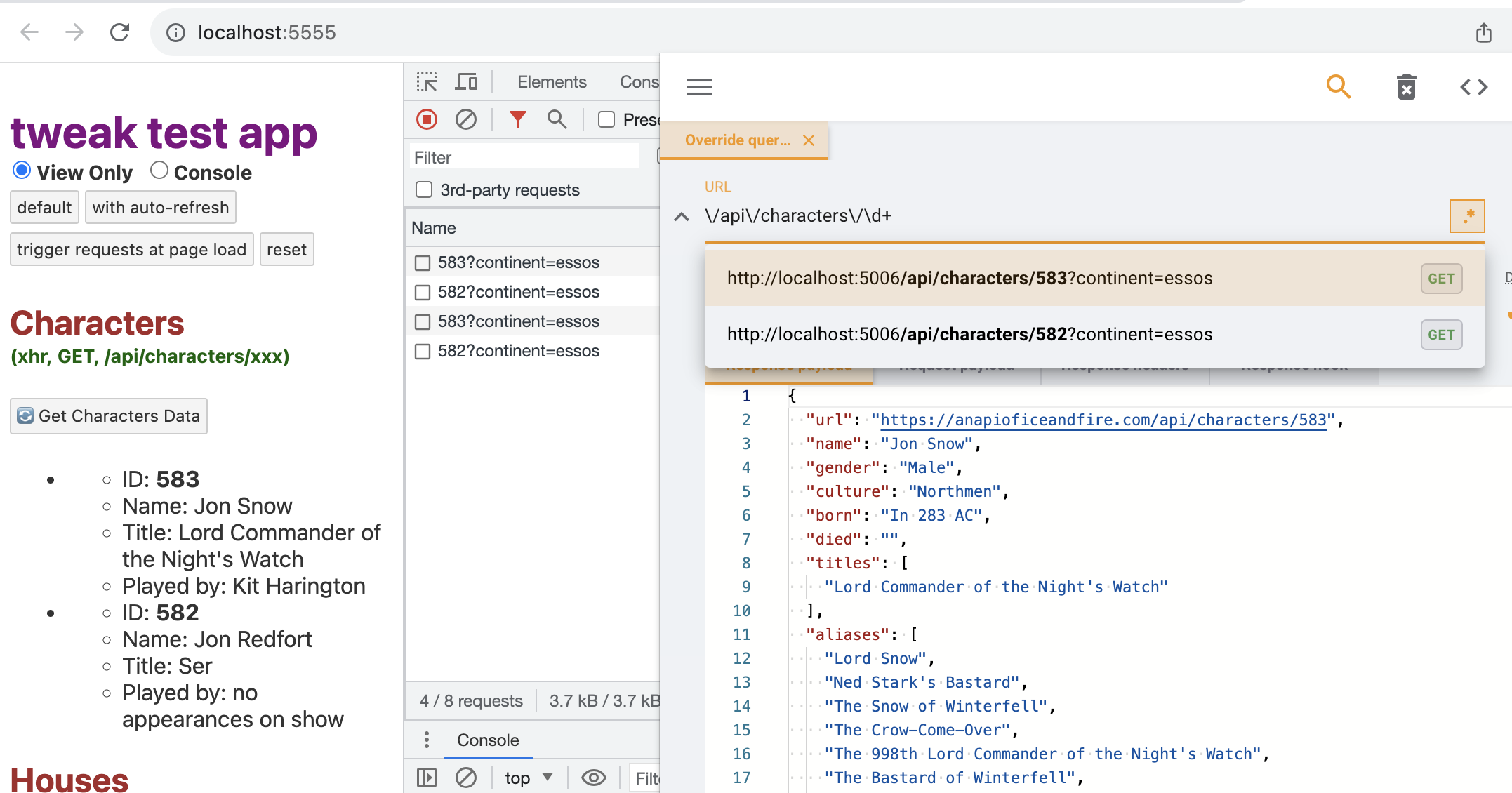Select the inspect element picker tool
The image size is (1512, 793).
pyautogui.click(x=427, y=82)
